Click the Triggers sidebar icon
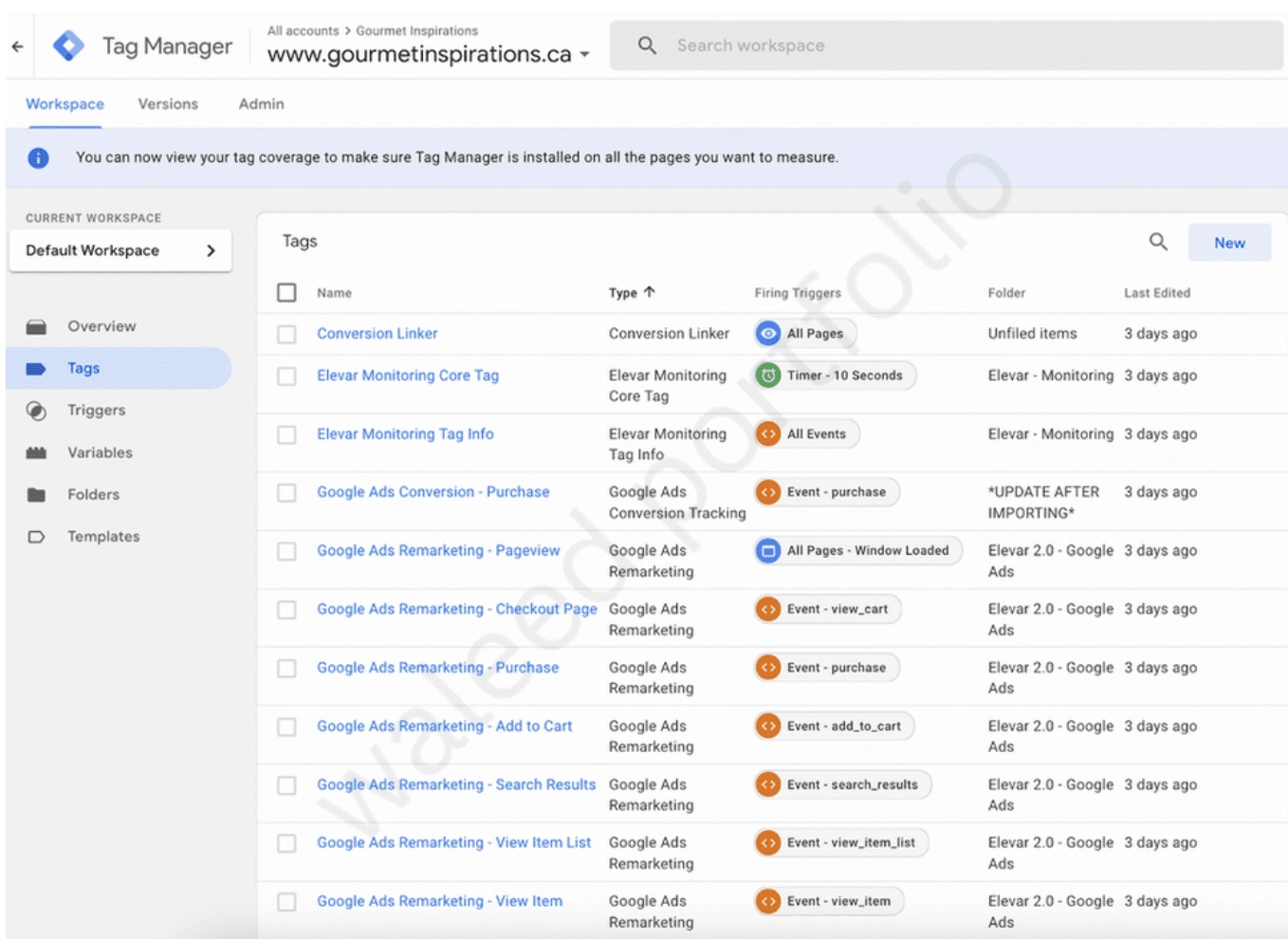The width and height of the screenshot is (1288, 939). pyautogui.click(x=36, y=411)
